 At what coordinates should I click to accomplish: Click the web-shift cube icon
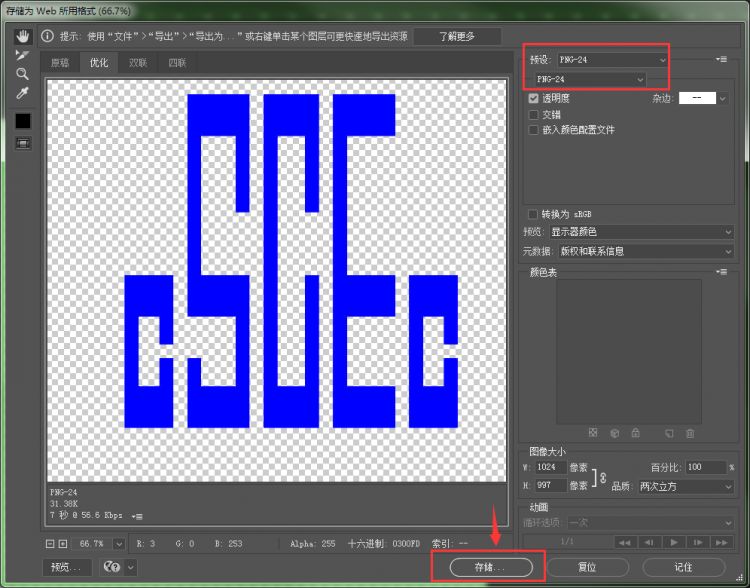[615, 433]
